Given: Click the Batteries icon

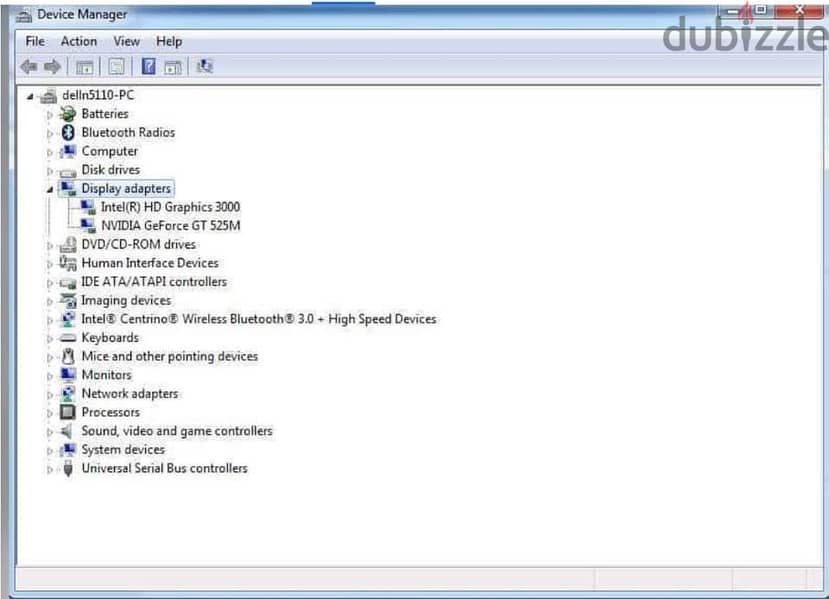Looking at the screenshot, I should (x=68, y=114).
